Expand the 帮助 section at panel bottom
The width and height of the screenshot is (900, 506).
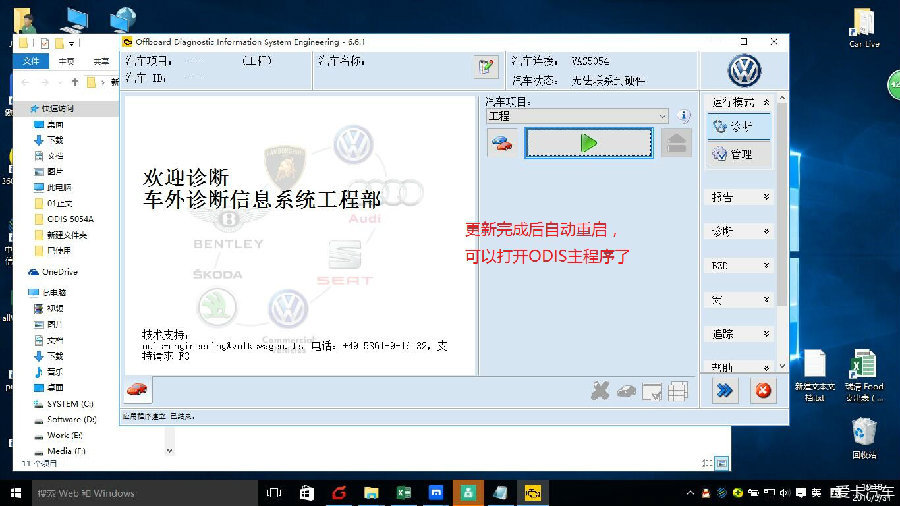point(740,367)
